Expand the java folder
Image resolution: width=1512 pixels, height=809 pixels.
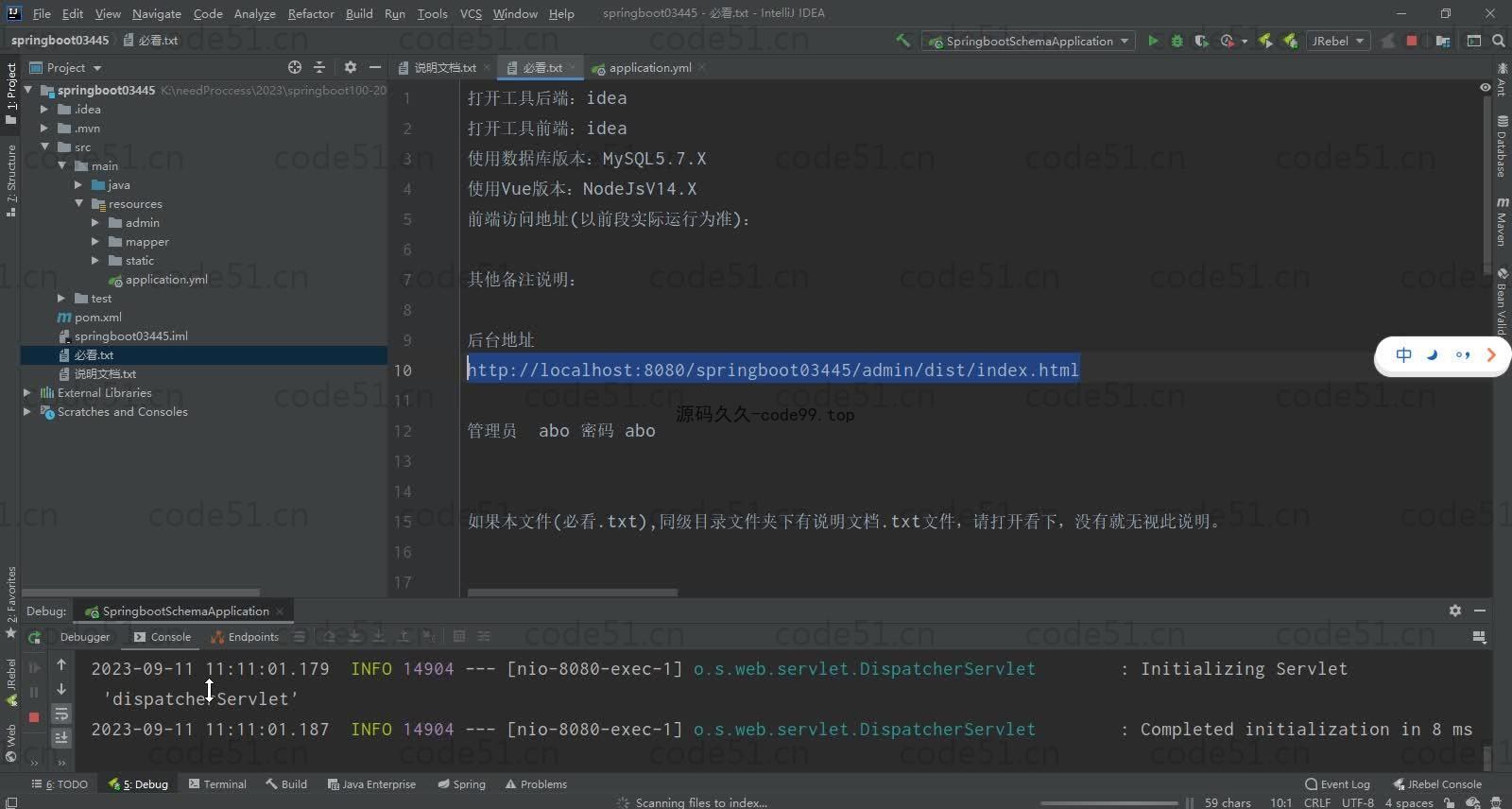(x=78, y=184)
